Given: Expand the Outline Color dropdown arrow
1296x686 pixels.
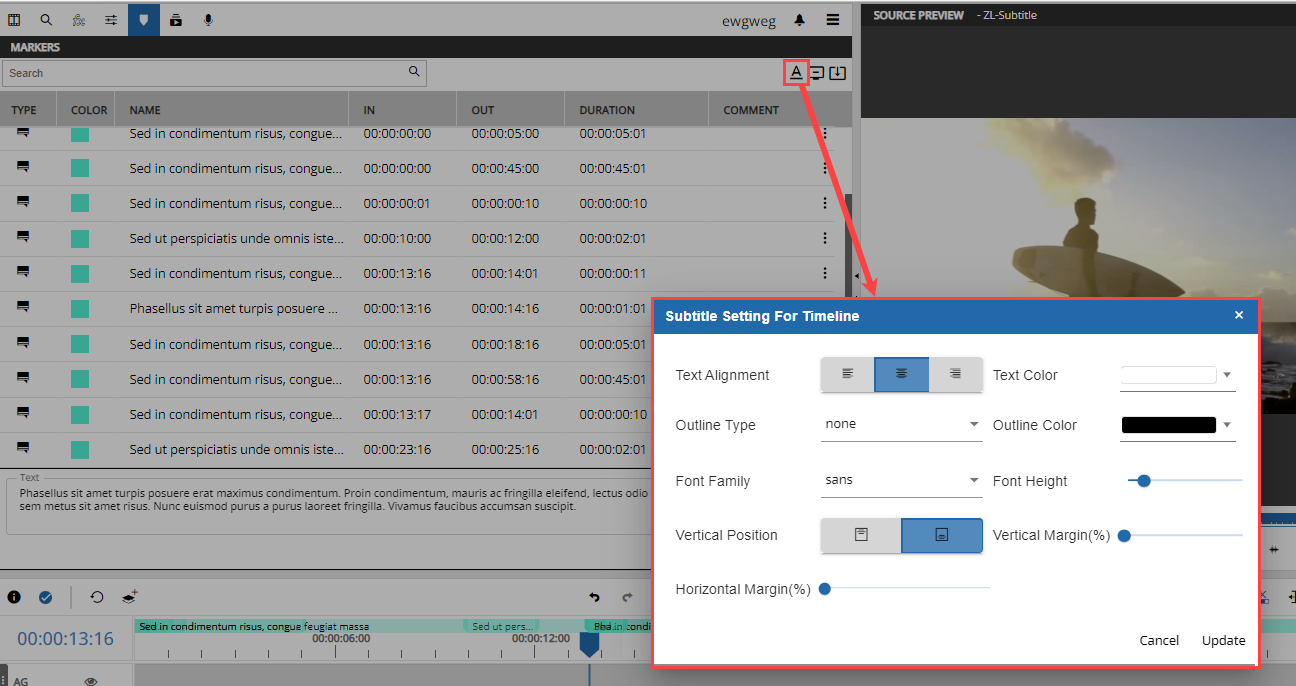Looking at the screenshot, I should coord(1226,424).
